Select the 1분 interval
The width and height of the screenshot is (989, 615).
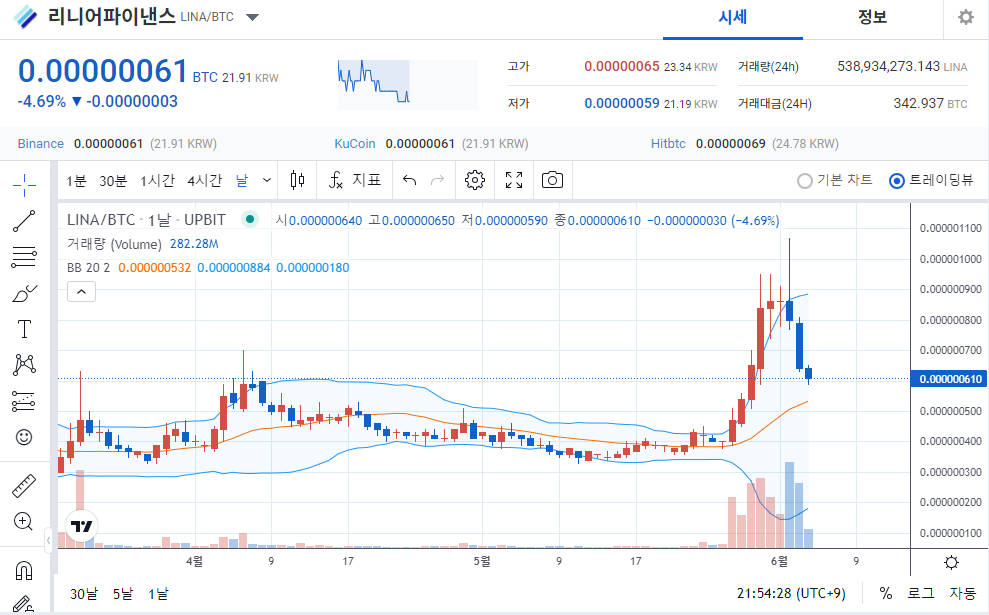[x=76, y=181]
